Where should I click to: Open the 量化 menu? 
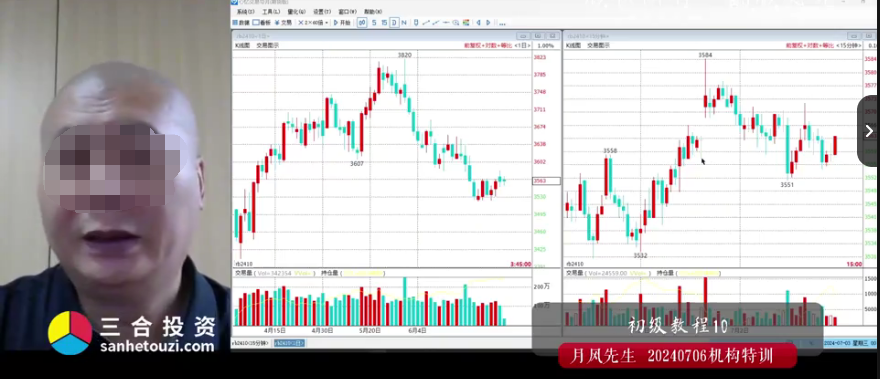coord(297,11)
